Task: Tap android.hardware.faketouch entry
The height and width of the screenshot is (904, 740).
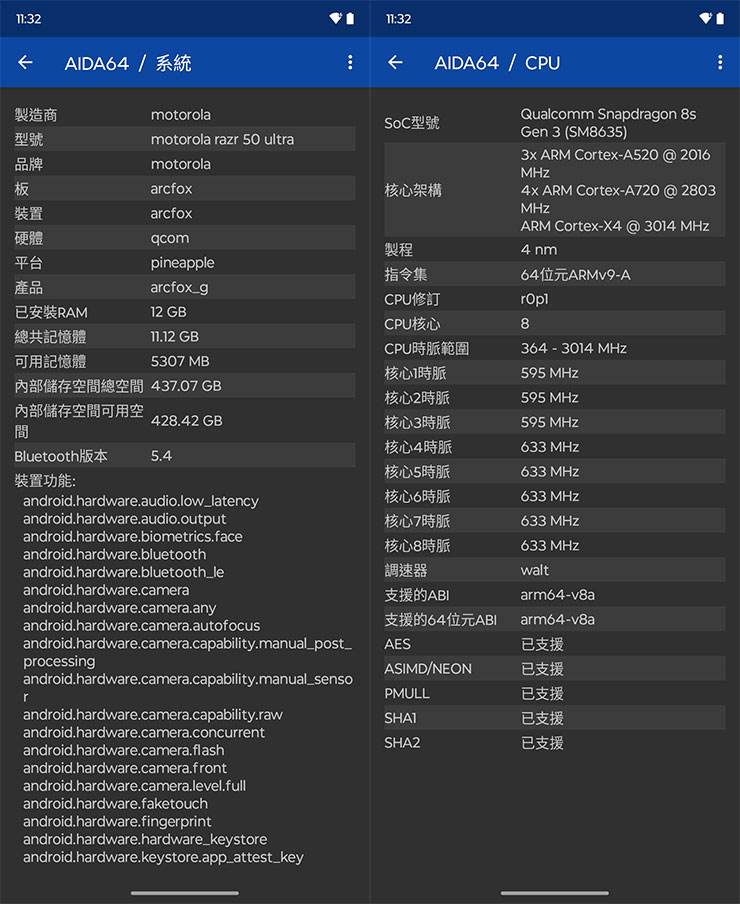Action: pyautogui.click(x=115, y=803)
